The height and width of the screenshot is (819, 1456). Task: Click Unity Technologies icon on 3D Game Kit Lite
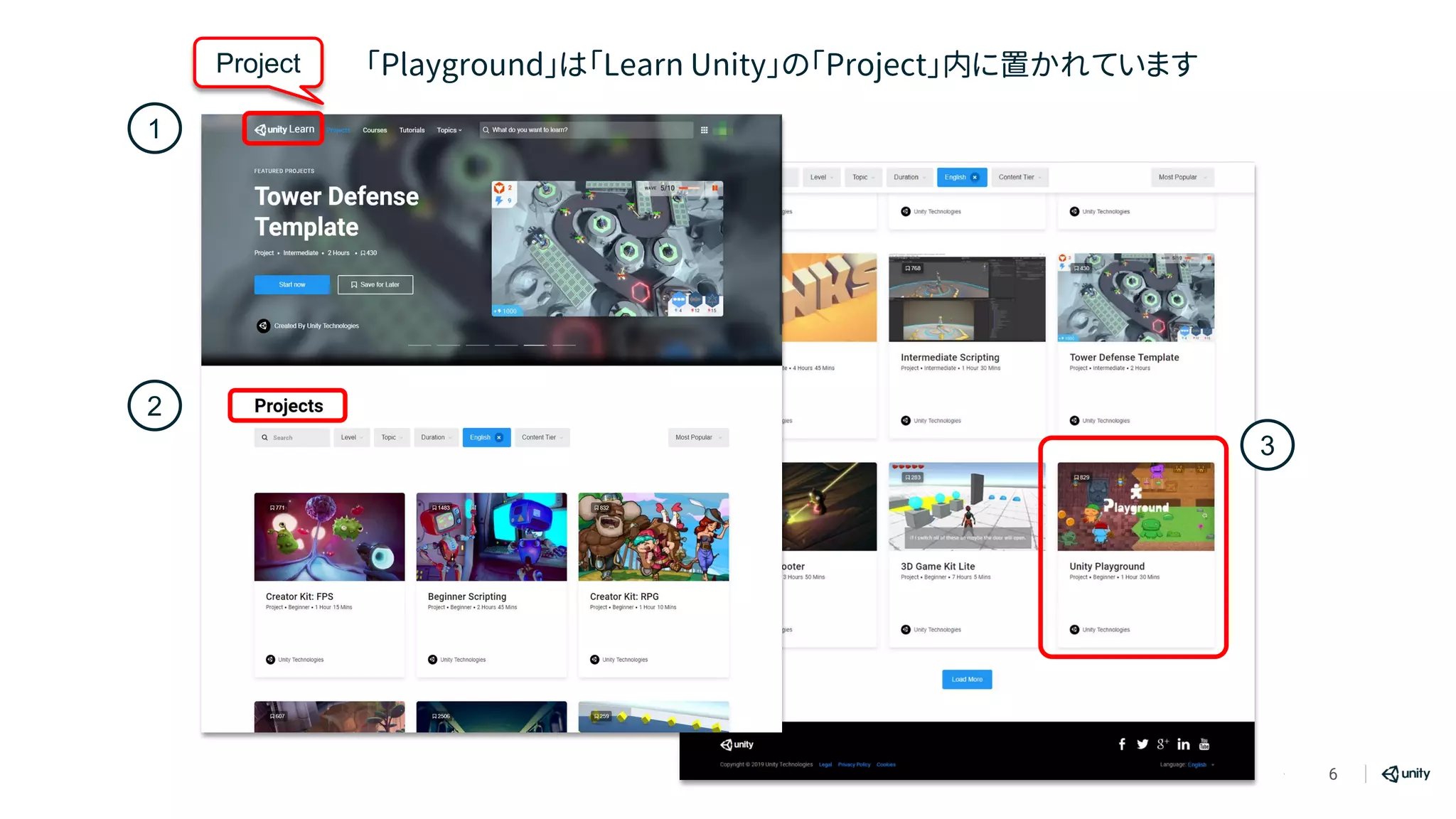[906, 629]
